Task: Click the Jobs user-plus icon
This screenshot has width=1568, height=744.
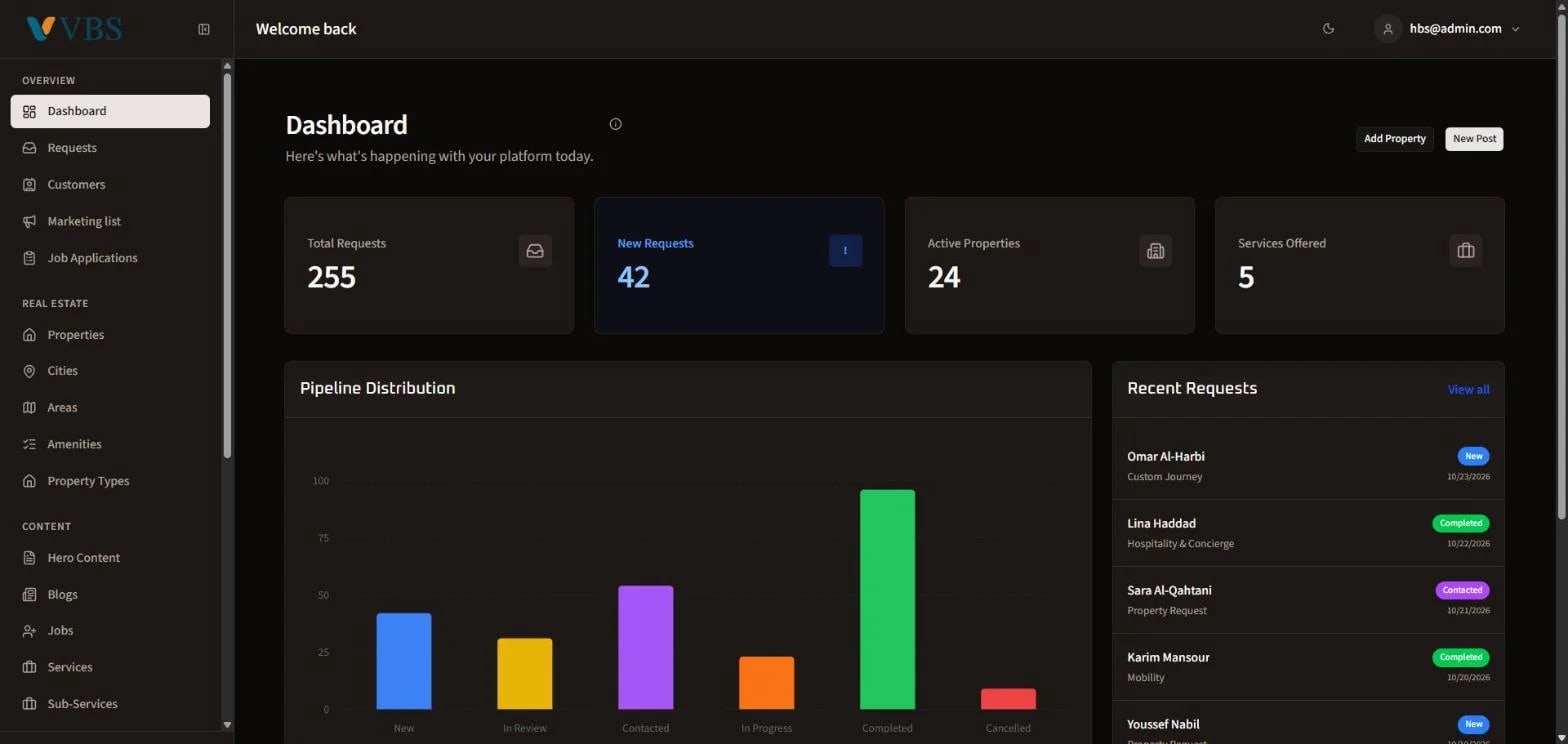Action: click(x=29, y=631)
